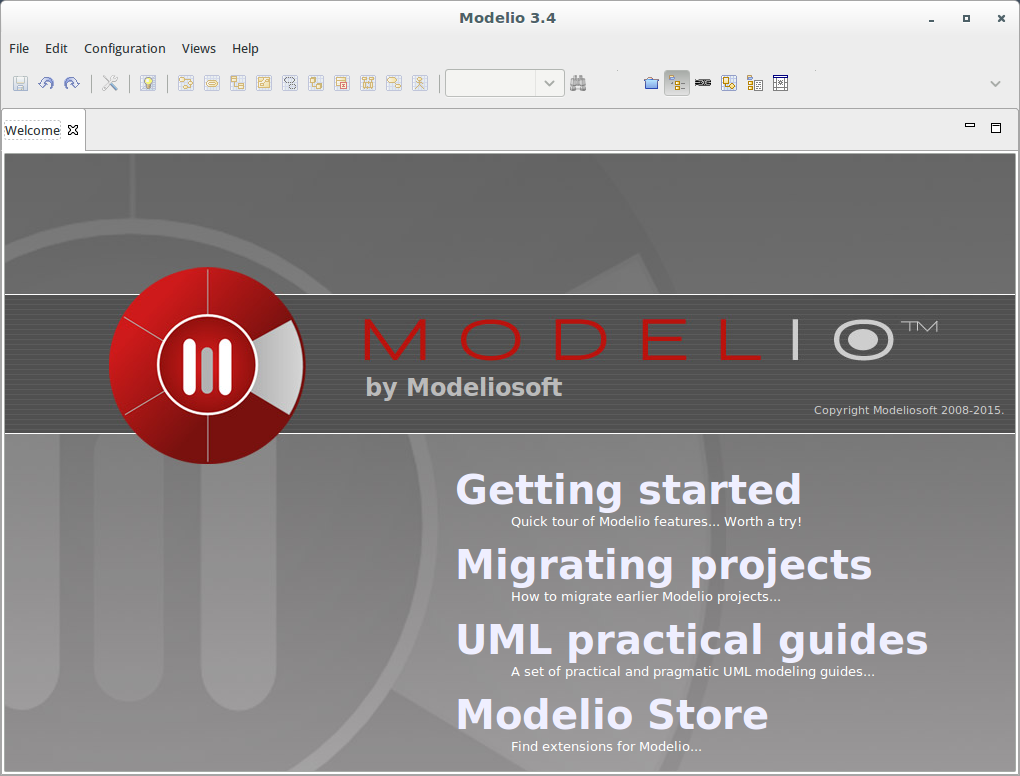Click the class hierarchy diagram icon
Screen dimensions: 1020x776
point(238,83)
